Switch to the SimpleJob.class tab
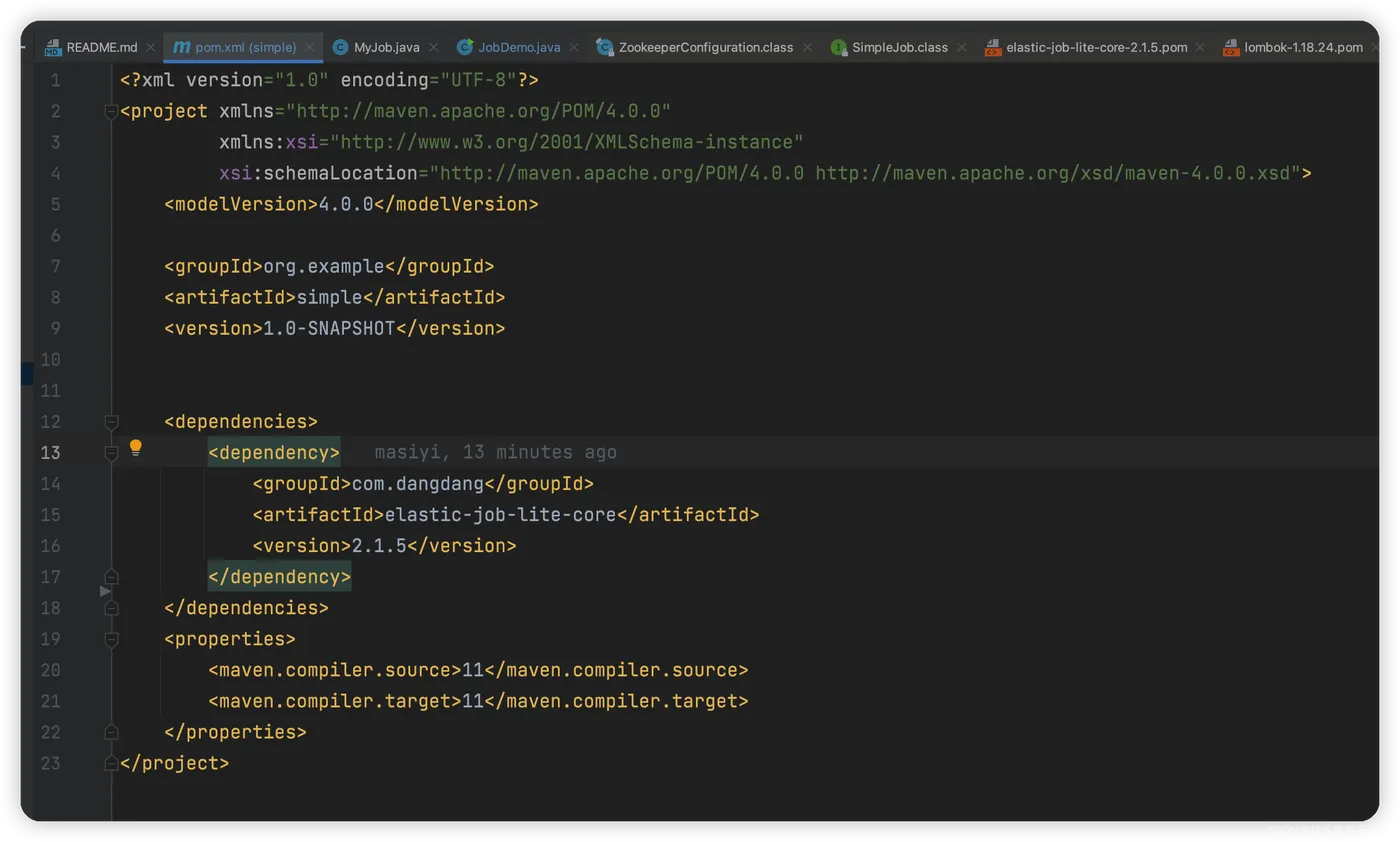 900,47
